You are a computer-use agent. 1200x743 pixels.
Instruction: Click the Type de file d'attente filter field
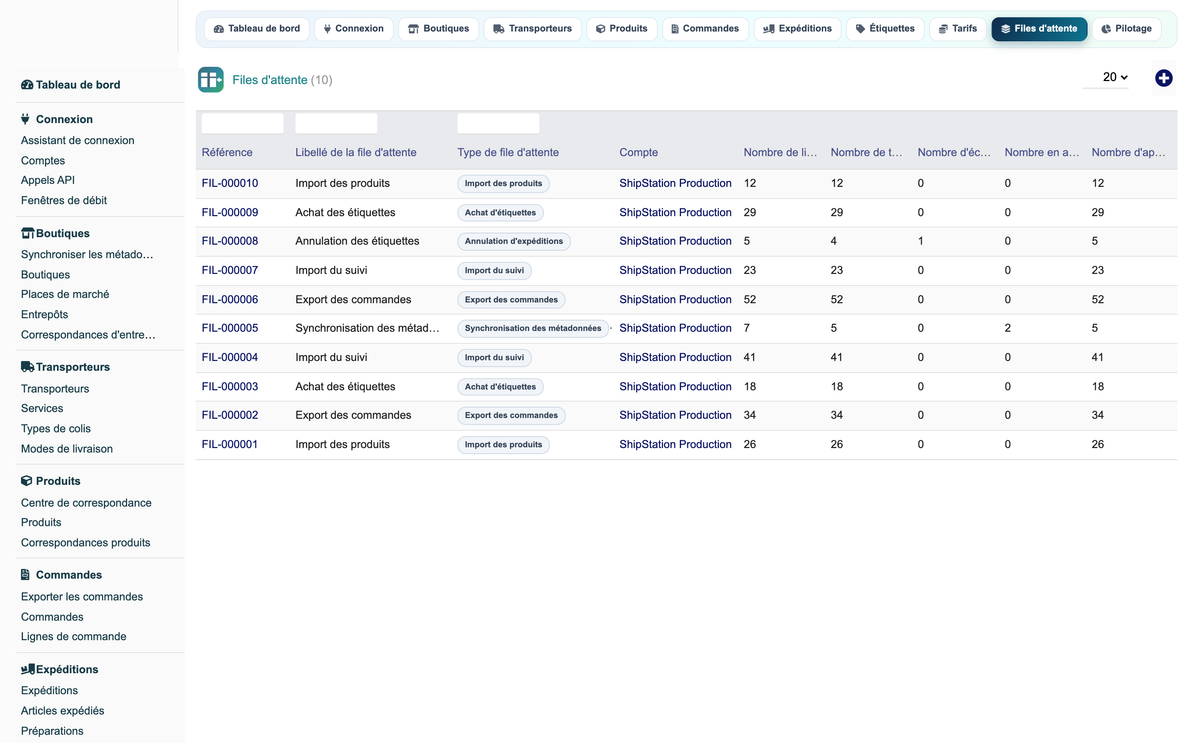(498, 123)
